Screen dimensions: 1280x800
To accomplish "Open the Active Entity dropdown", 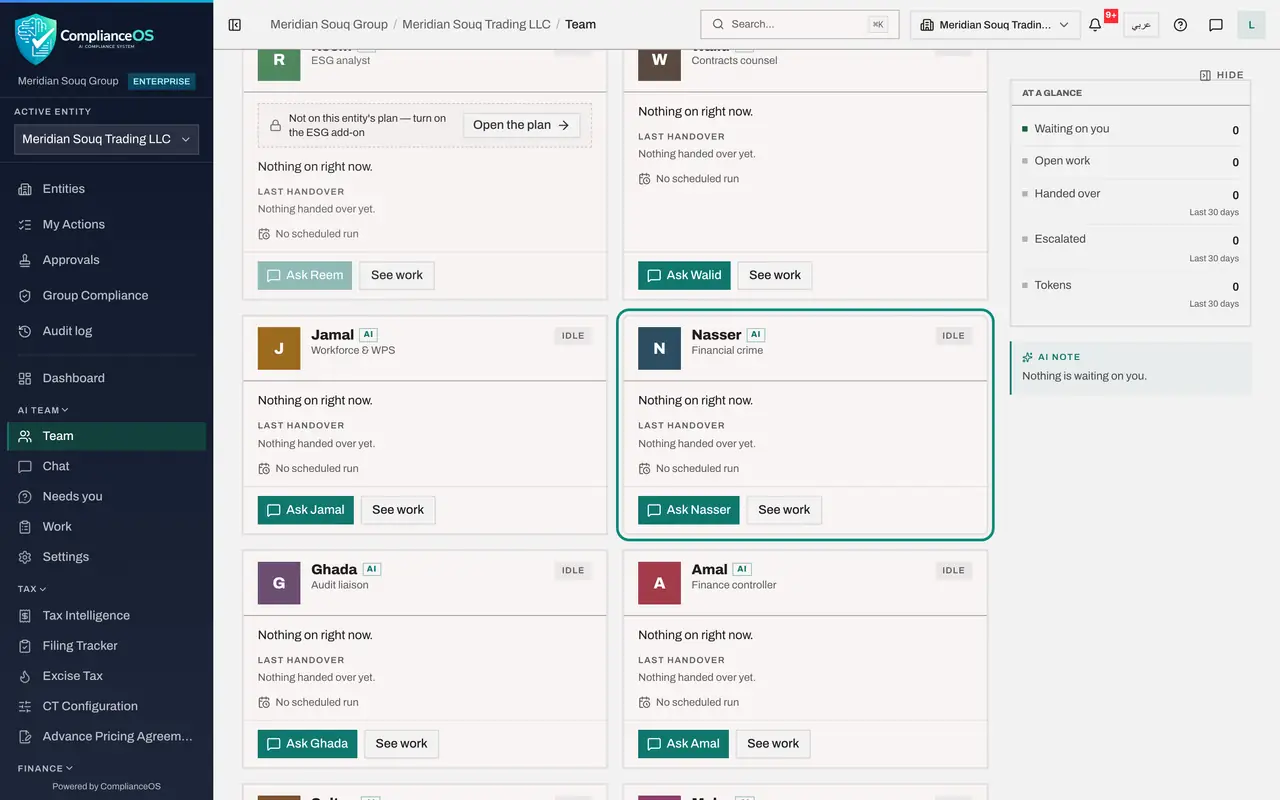I will (106, 140).
